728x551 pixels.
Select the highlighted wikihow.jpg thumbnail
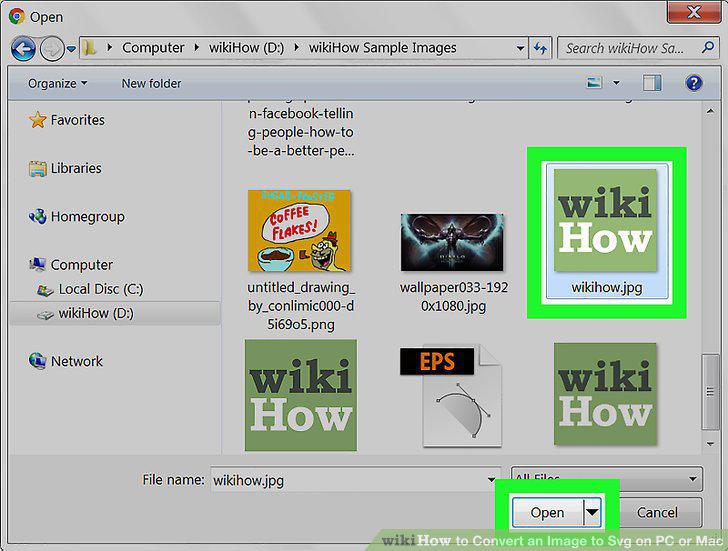605,220
